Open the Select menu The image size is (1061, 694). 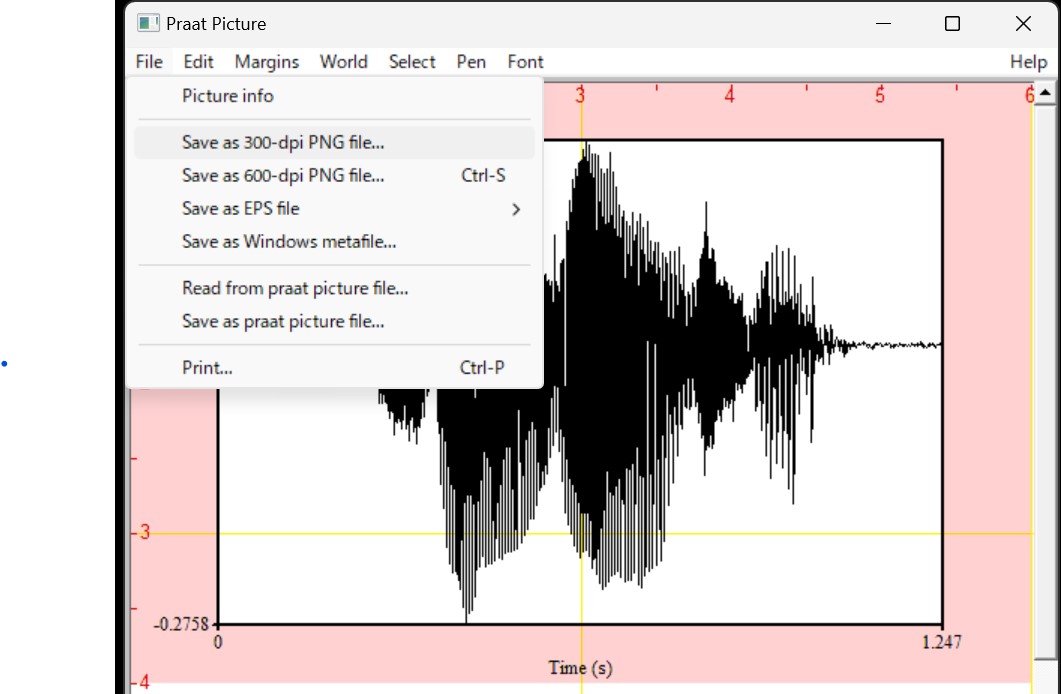coord(412,61)
